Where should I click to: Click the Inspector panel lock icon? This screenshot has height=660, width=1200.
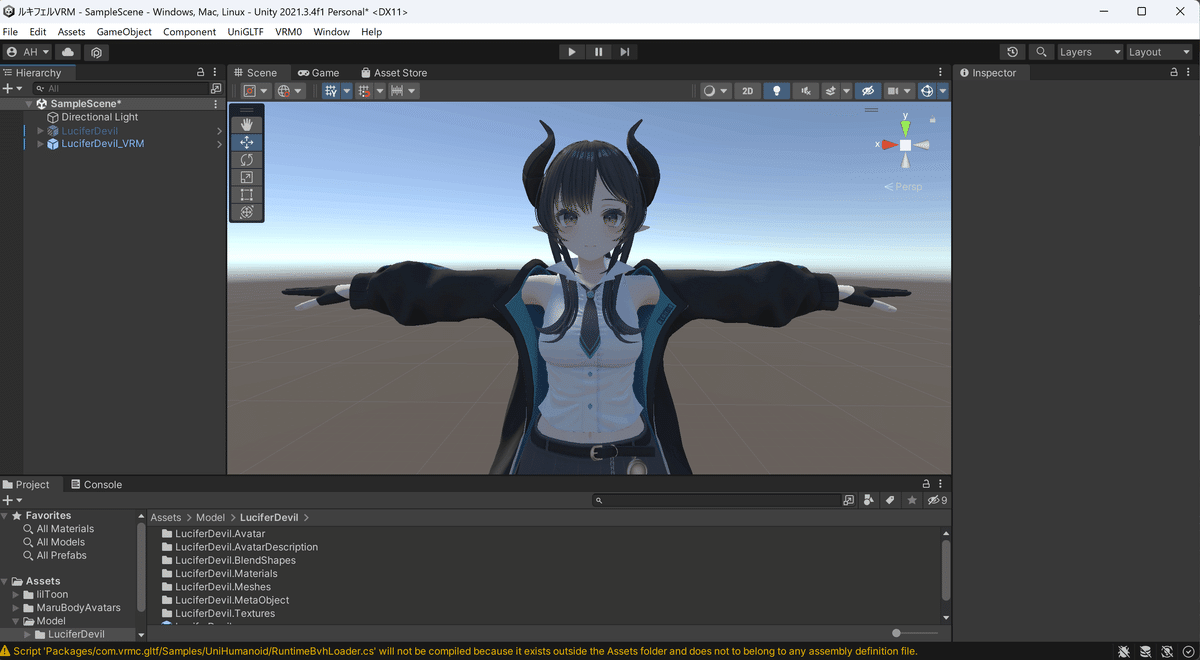pyautogui.click(x=1174, y=73)
